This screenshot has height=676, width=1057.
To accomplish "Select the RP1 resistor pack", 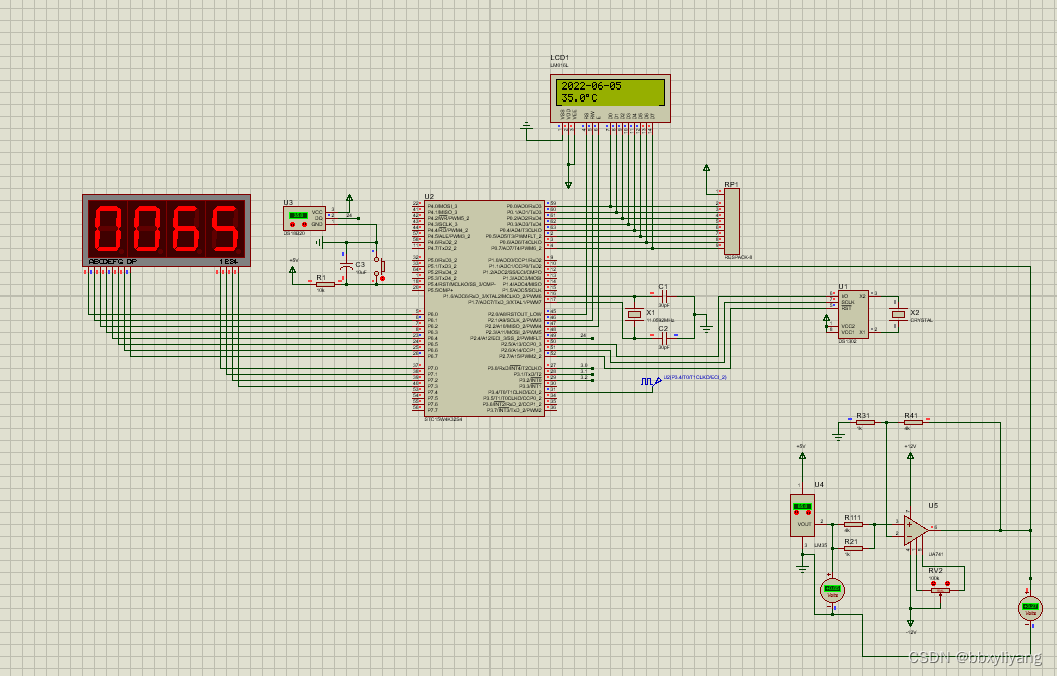I will point(731,221).
